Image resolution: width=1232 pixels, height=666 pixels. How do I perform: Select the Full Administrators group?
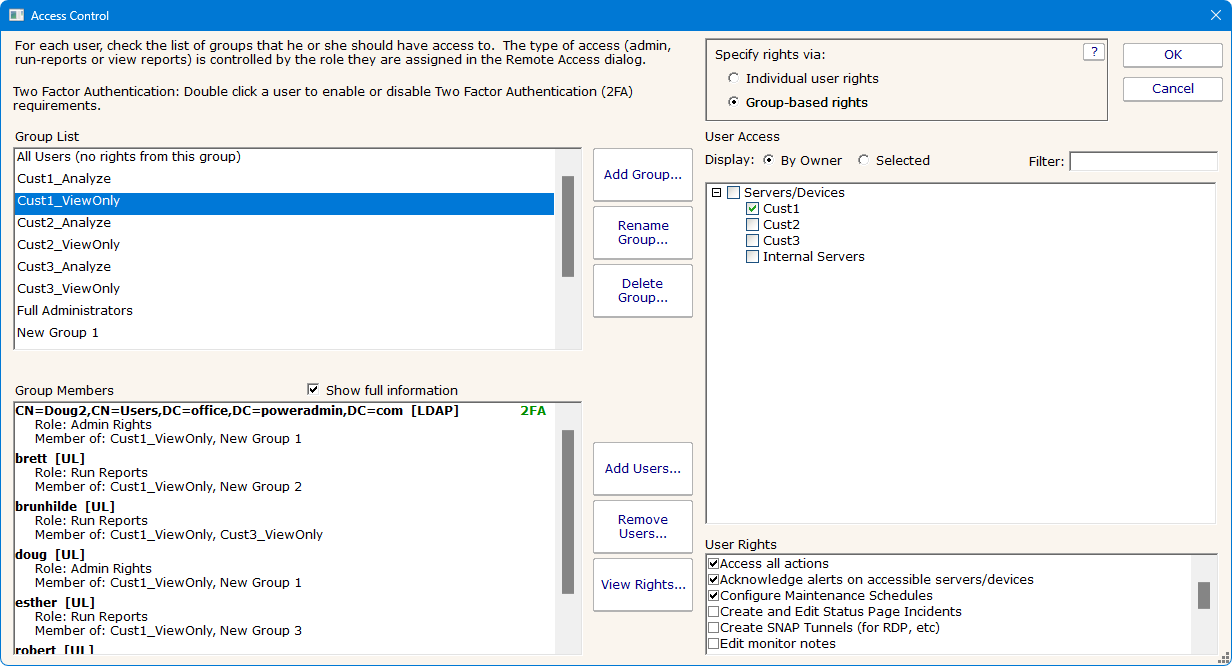click(74, 310)
